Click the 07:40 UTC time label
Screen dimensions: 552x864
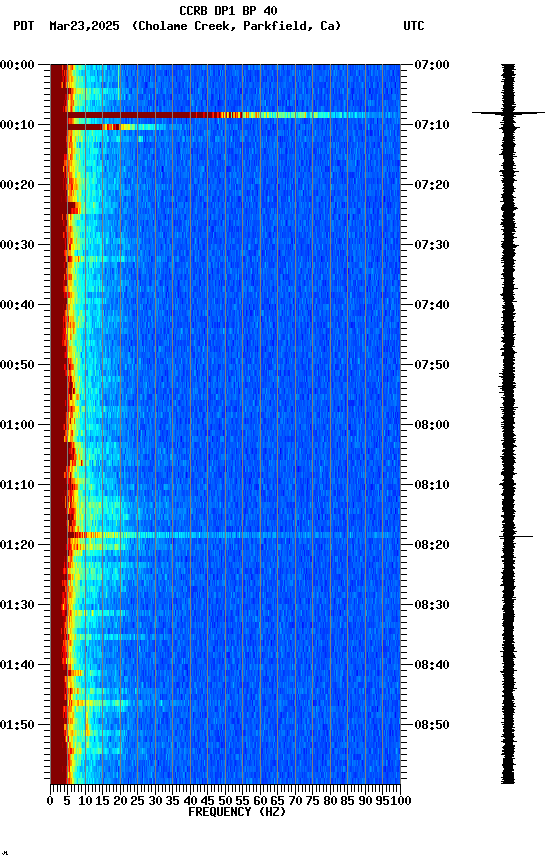click(432, 305)
